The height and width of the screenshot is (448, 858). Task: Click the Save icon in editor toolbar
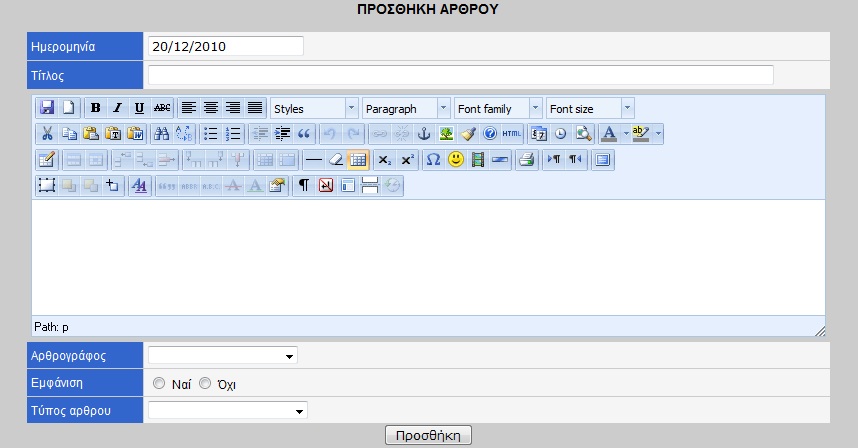[47, 108]
